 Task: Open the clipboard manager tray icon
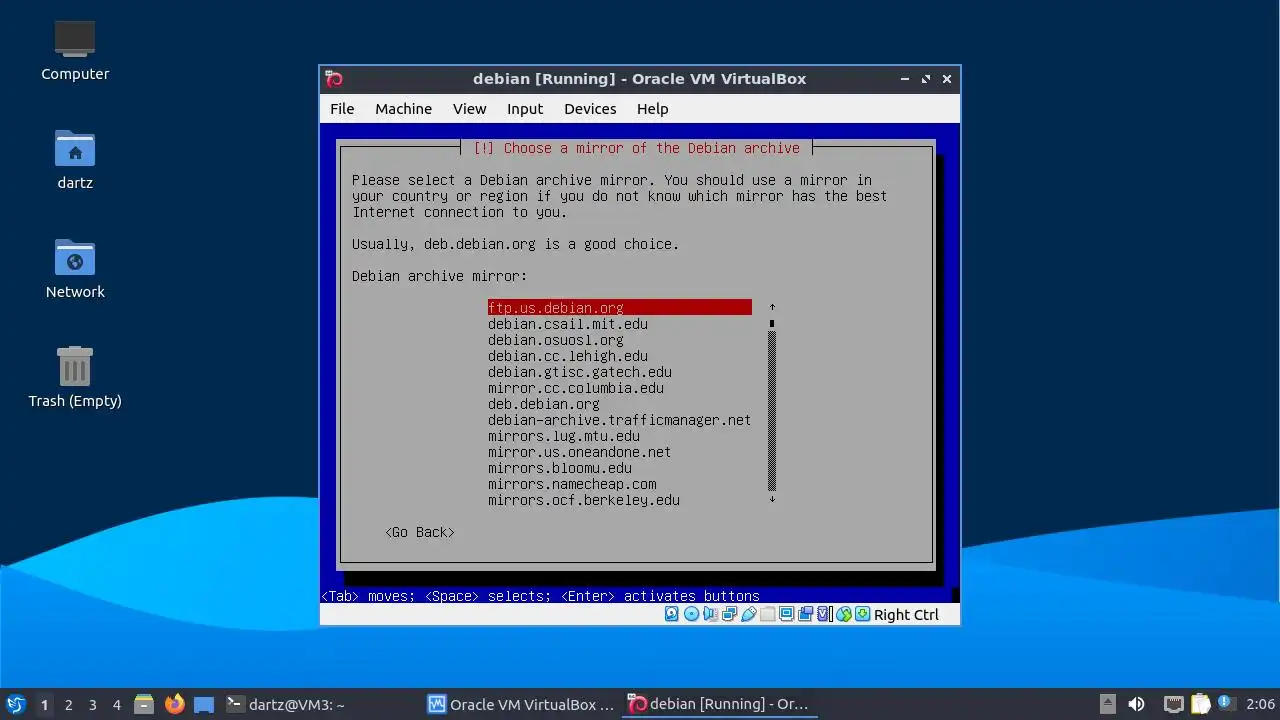(1200, 704)
